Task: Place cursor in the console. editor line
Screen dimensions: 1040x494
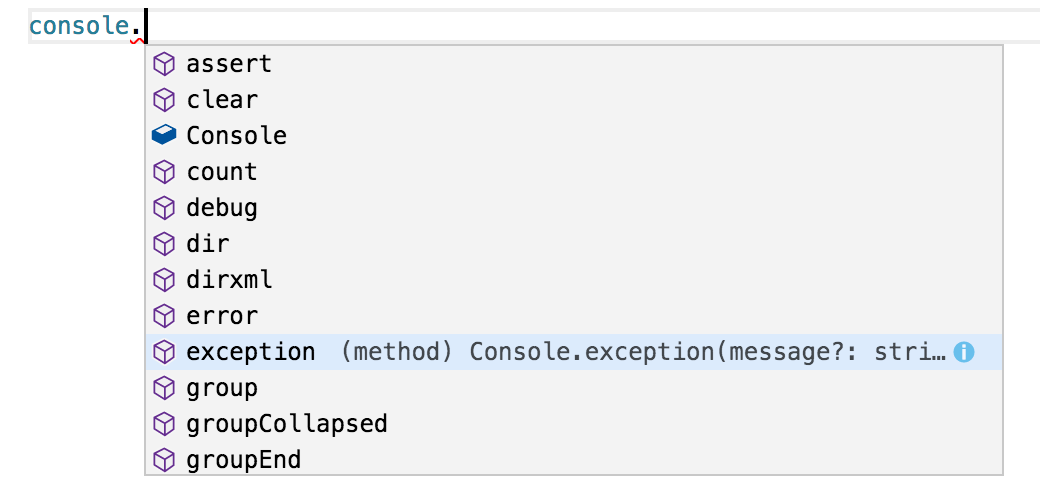Action: pyautogui.click(x=534, y=27)
